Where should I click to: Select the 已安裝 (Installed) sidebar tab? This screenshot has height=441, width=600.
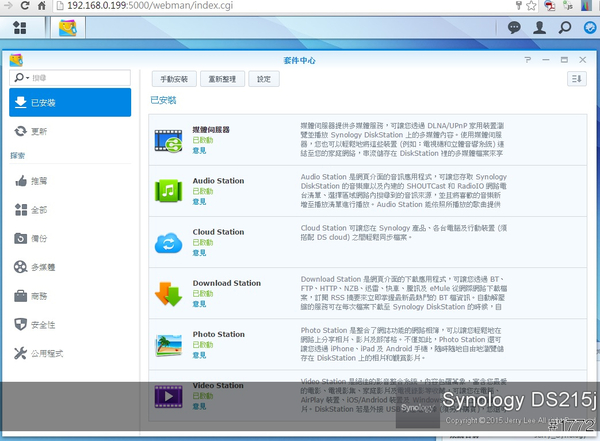click(x=70, y=102)
